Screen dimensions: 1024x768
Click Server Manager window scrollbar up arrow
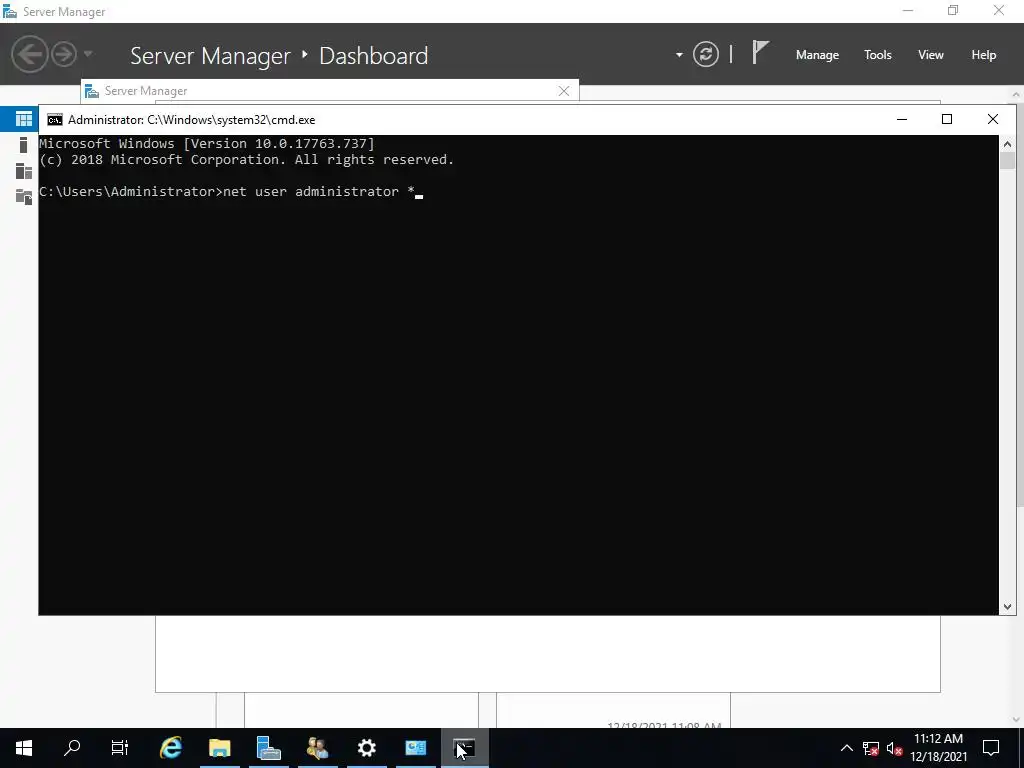[x=1017, y=93]
